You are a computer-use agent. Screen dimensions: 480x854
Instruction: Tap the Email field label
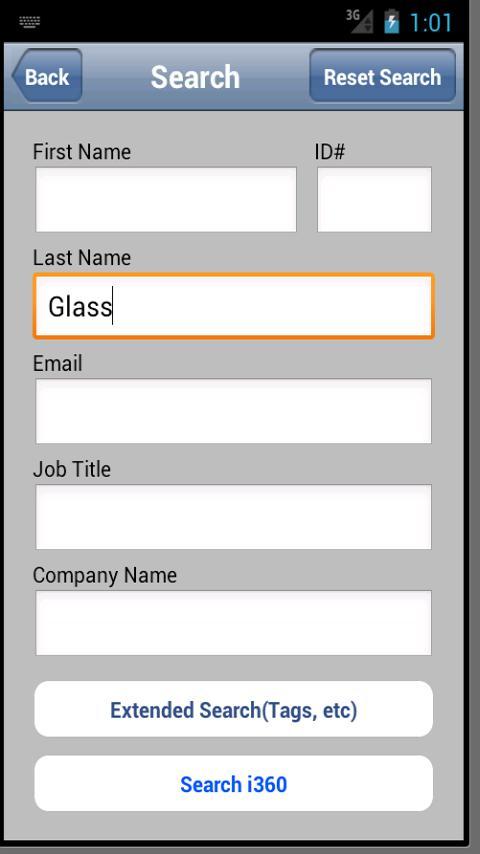(58, 363)
